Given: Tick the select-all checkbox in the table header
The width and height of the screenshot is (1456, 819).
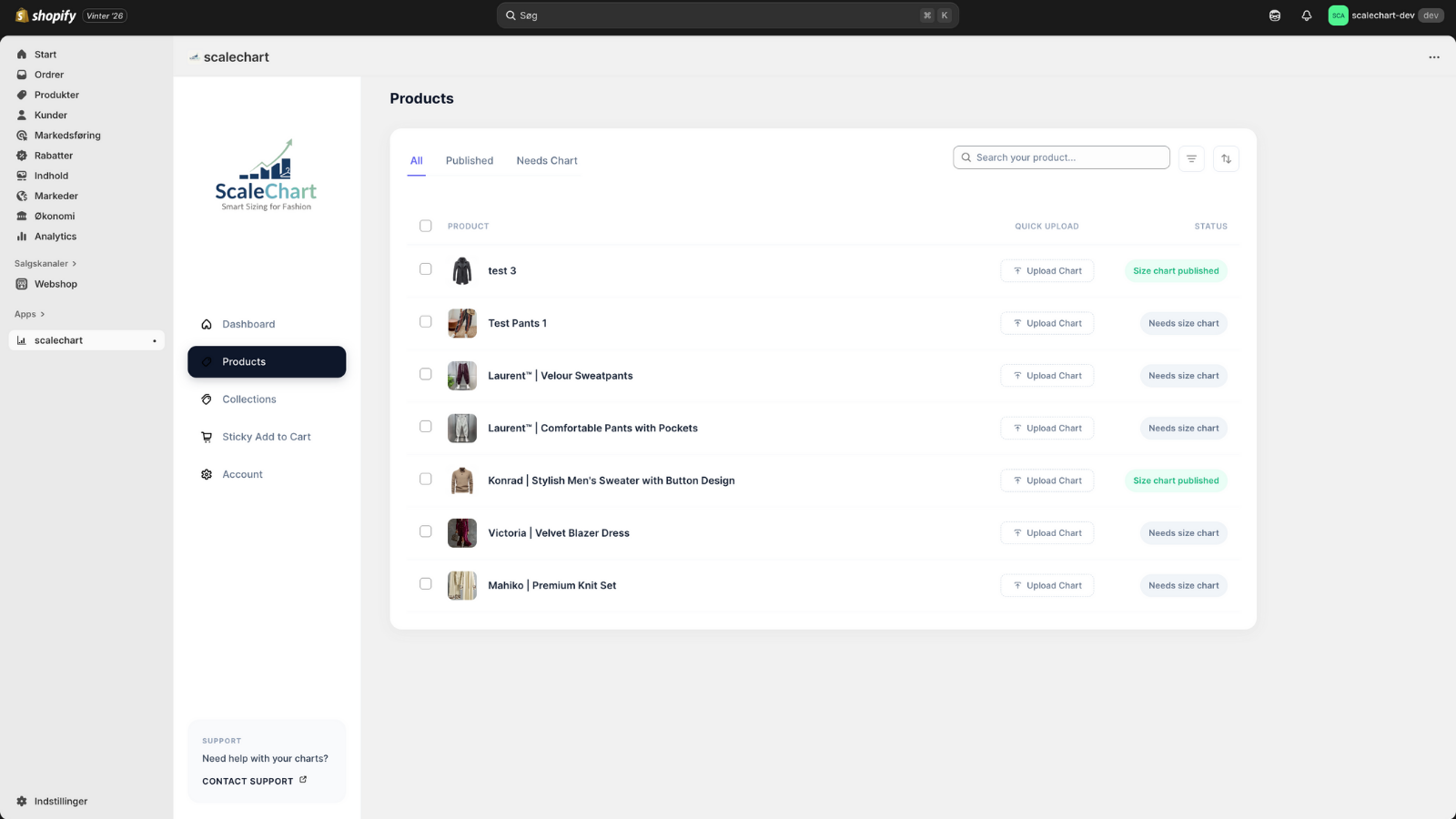Looking at the screenshot, I should [426, 226].
